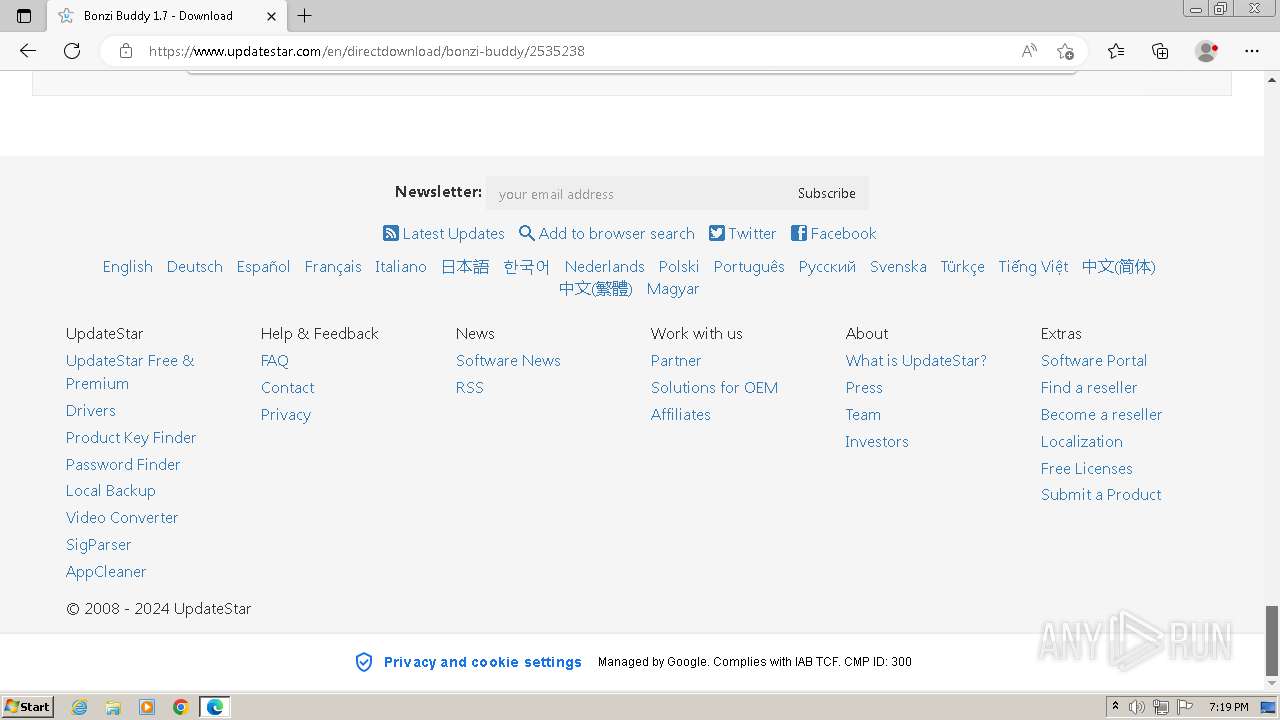
Task: Launch Internet Explorer from the taskbar
Action: pos(80,707)
